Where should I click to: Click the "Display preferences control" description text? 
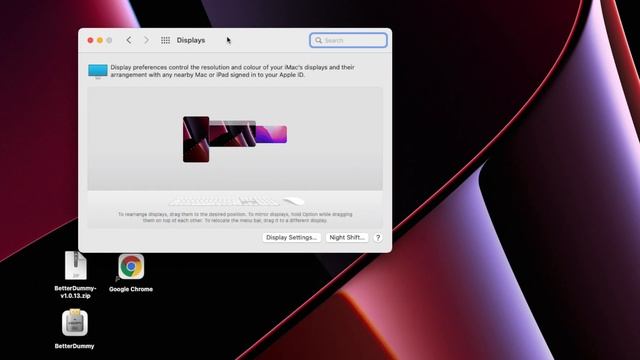point(233,71)
